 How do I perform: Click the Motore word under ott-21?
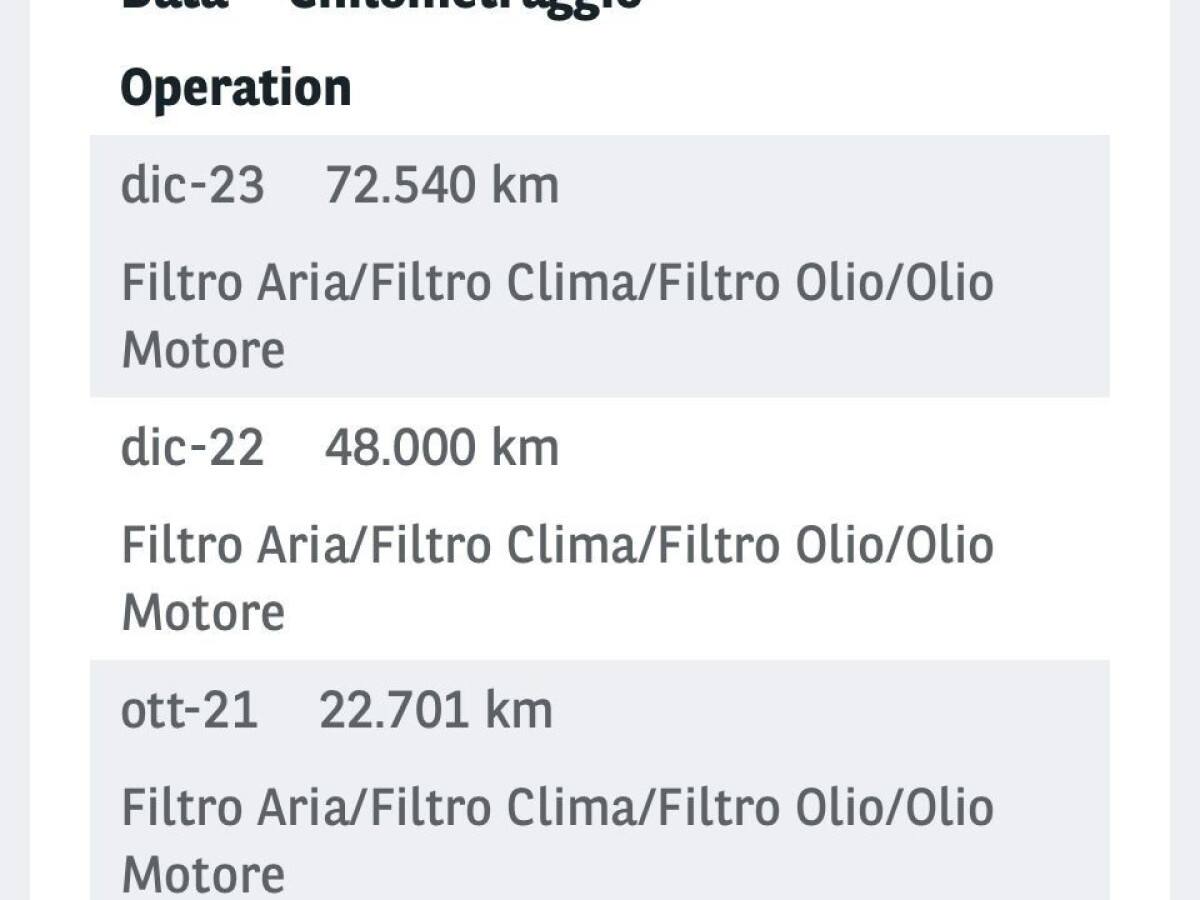pos(203,874)
